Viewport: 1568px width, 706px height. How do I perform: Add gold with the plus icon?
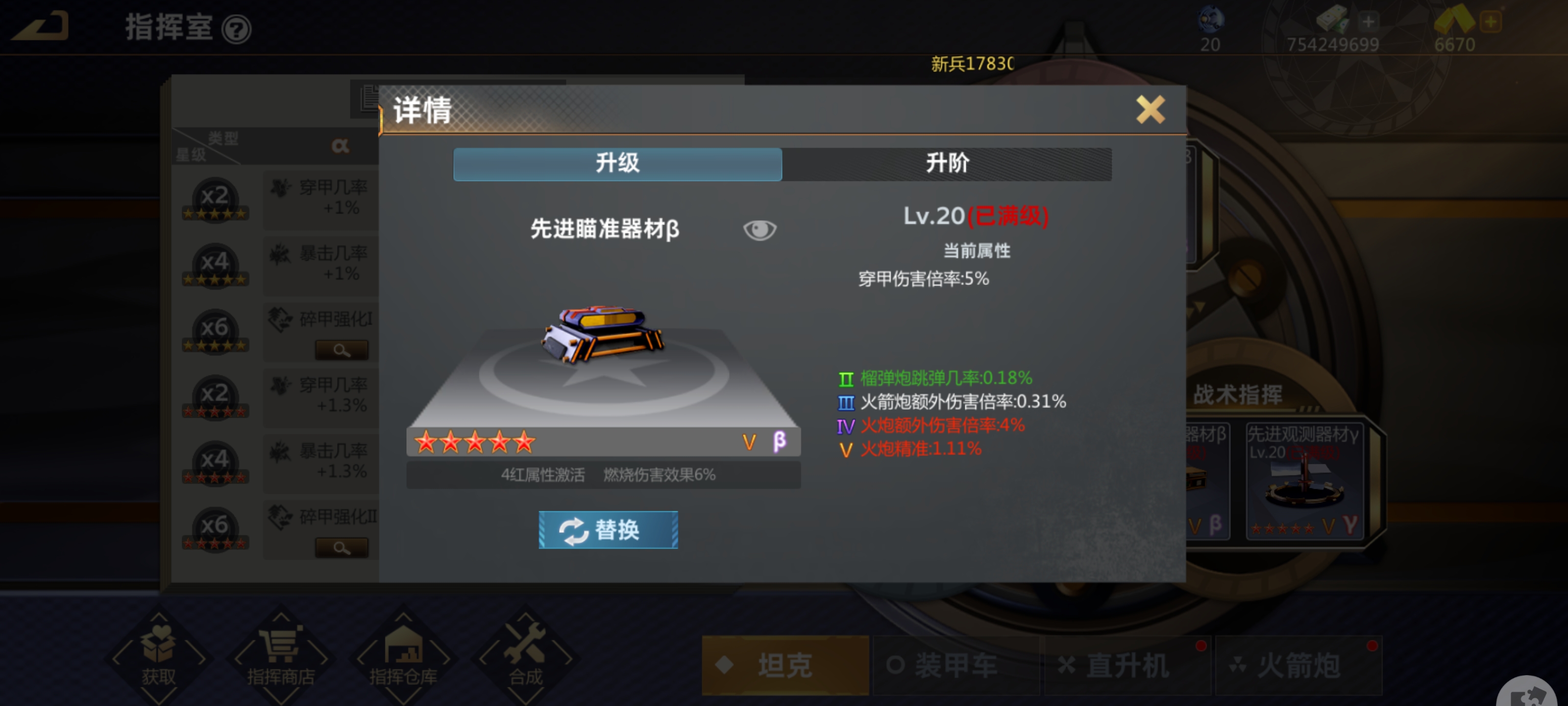1491,22
